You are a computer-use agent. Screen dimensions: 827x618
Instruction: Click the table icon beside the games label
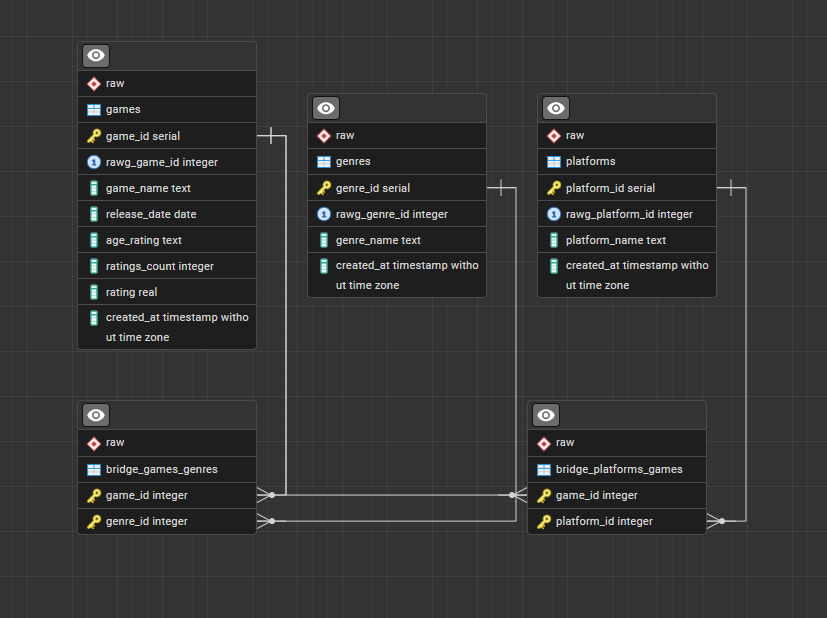click(x=94, y=109)
